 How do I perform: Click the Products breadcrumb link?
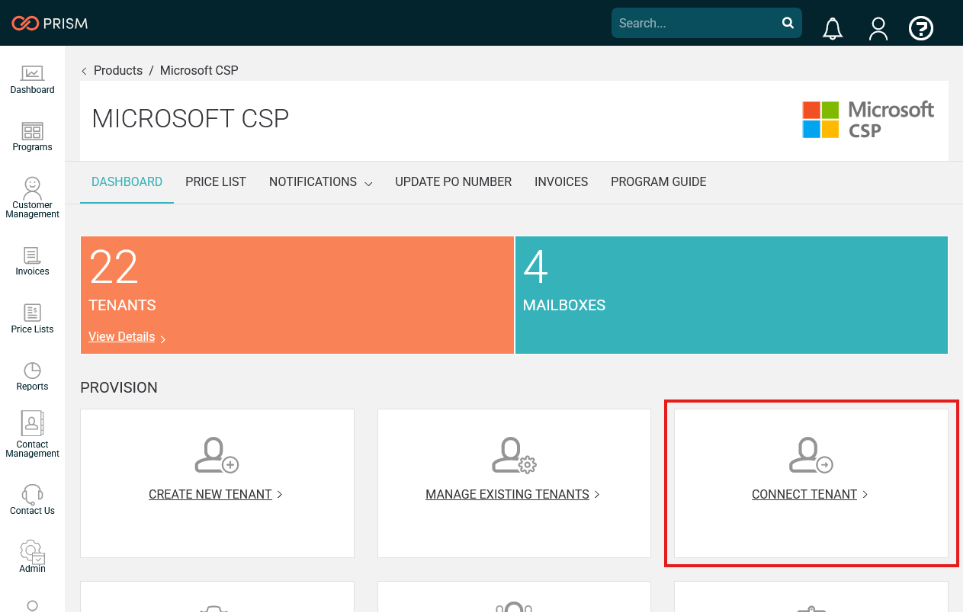click(x=118, y=71)
